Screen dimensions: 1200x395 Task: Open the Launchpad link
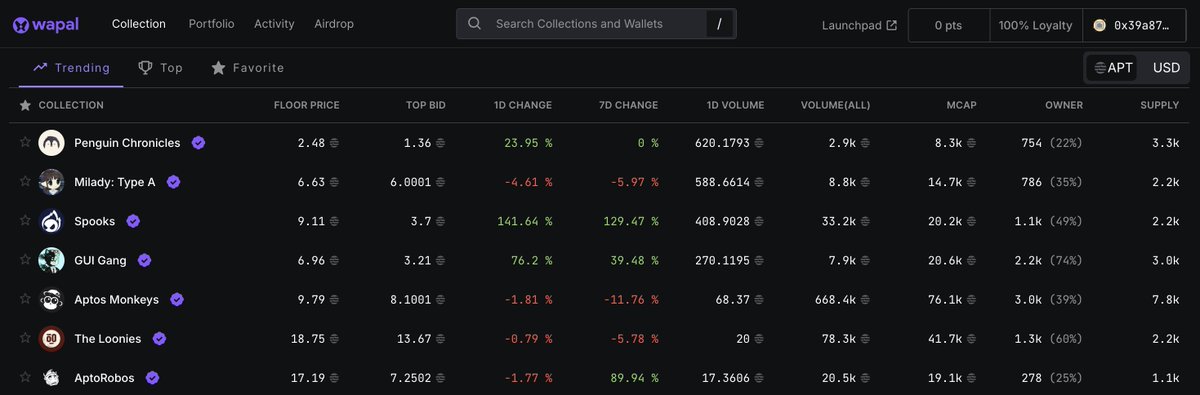pyautogui.click(x=859, y=25)
